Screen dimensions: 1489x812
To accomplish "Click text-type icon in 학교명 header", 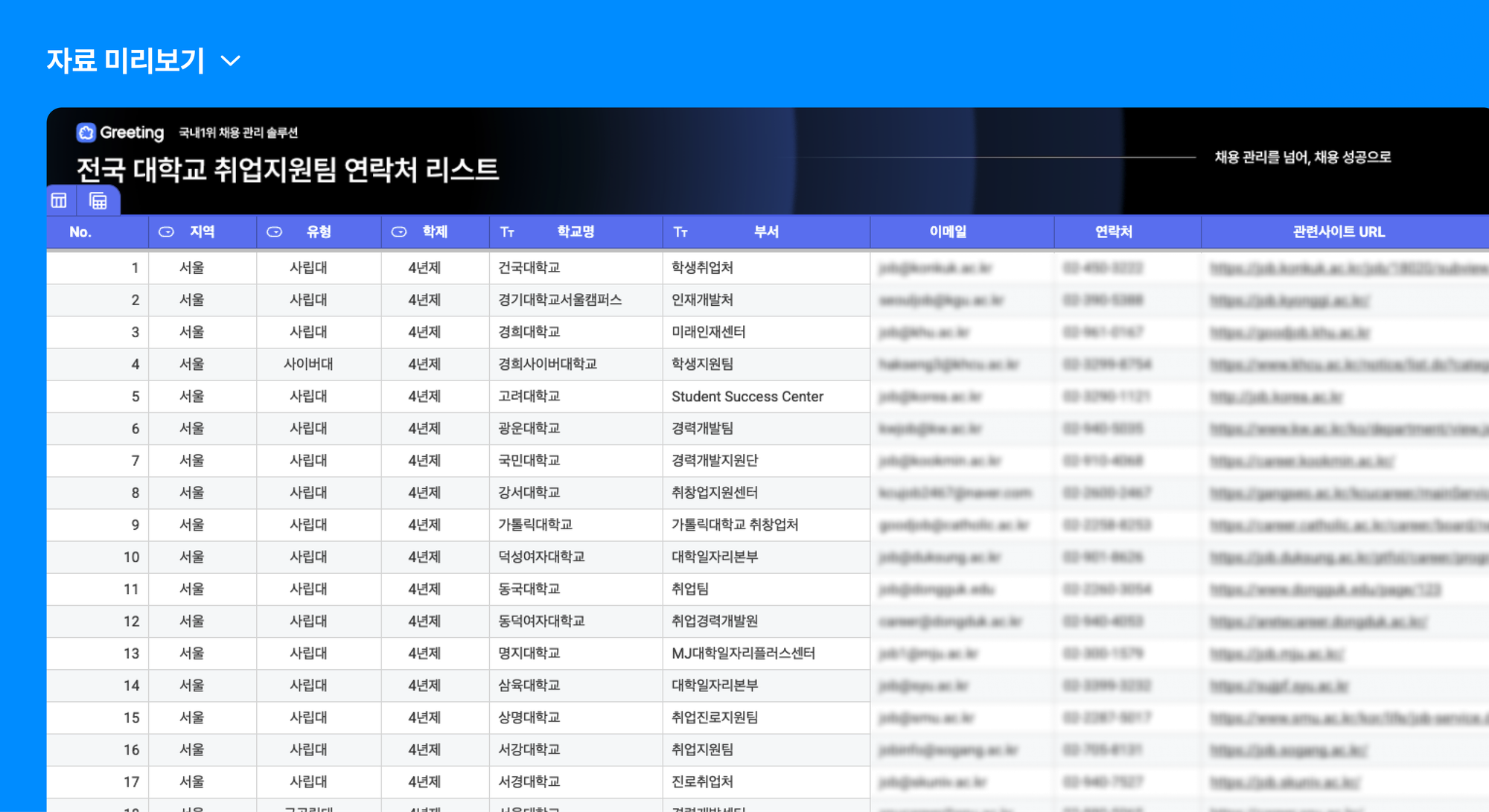I will (507, 232).
